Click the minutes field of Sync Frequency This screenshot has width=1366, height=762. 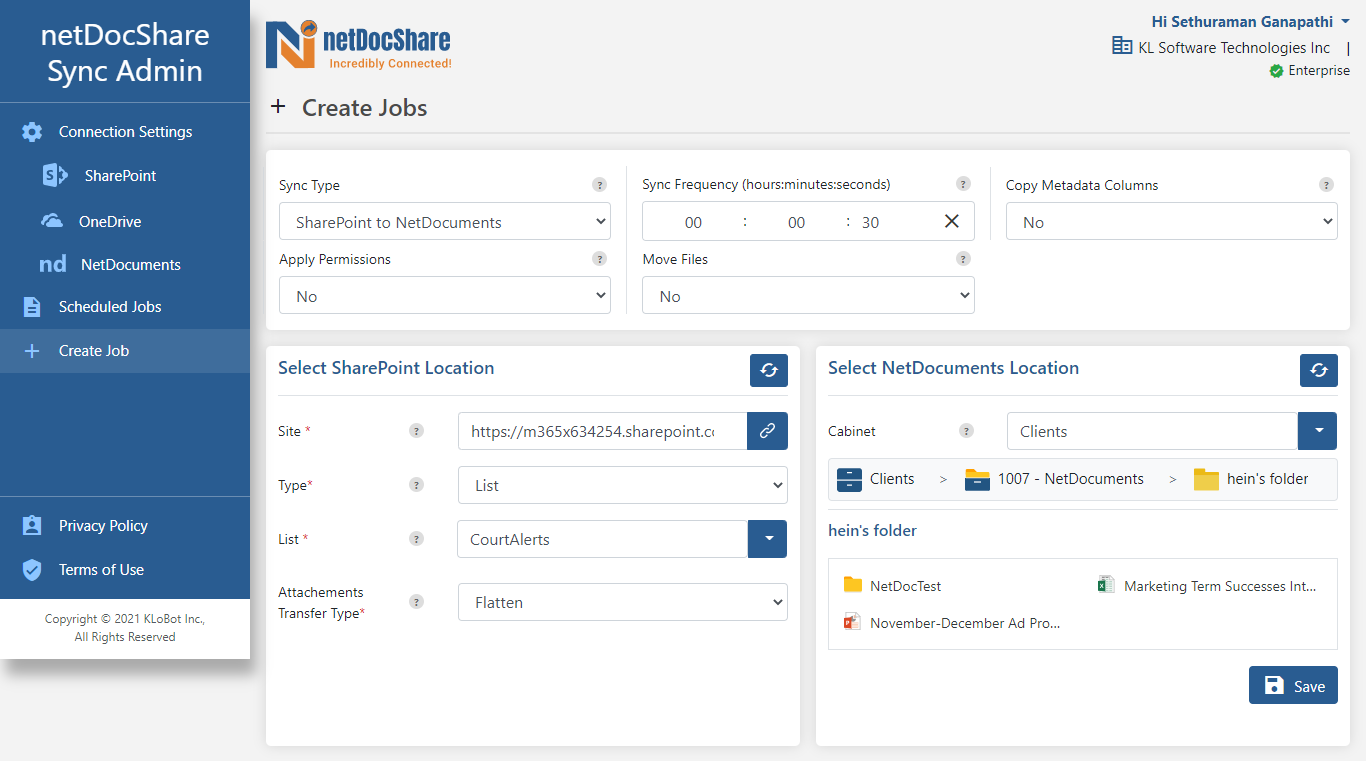796,222
